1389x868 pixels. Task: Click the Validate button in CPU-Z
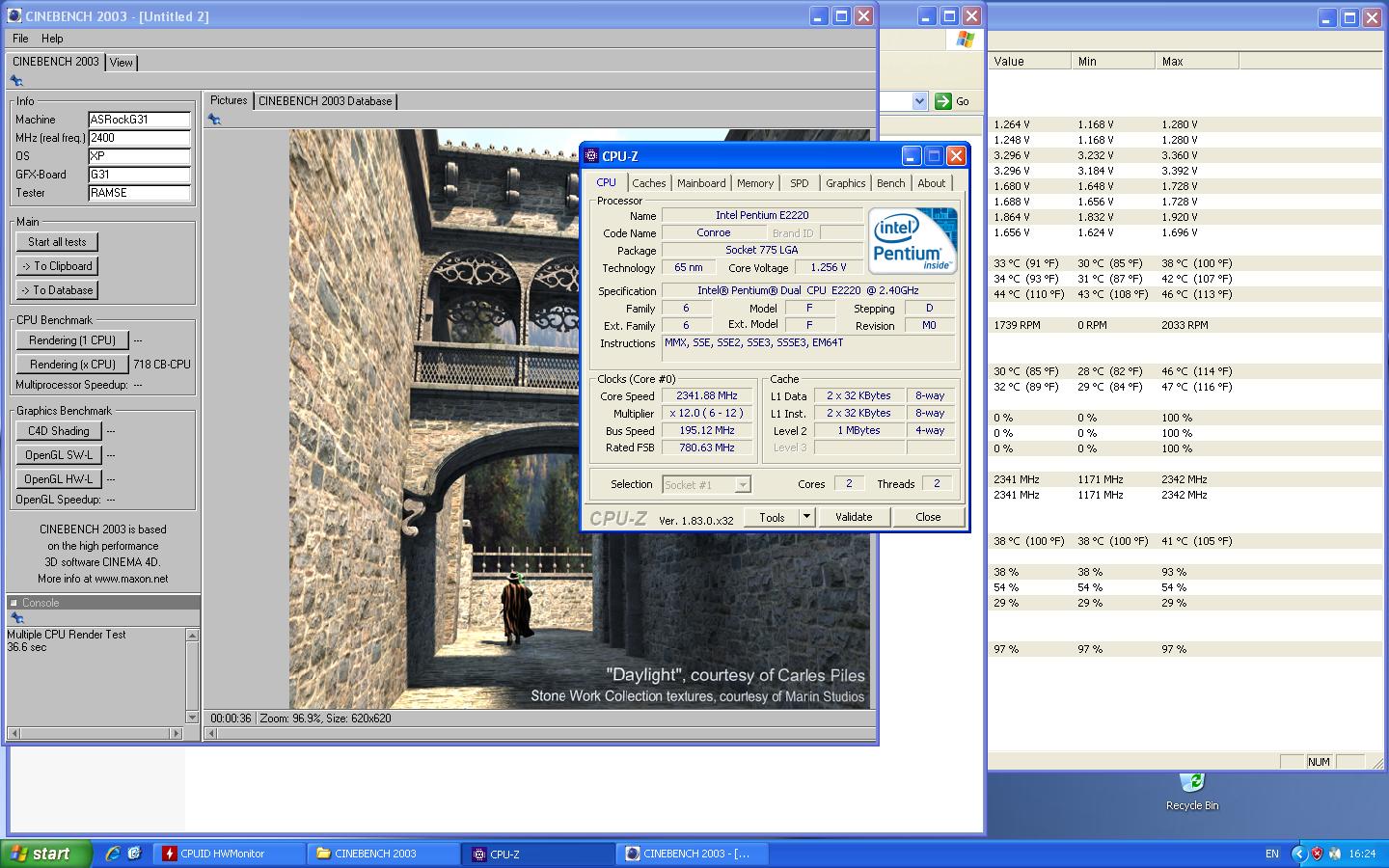coord(854,517)
